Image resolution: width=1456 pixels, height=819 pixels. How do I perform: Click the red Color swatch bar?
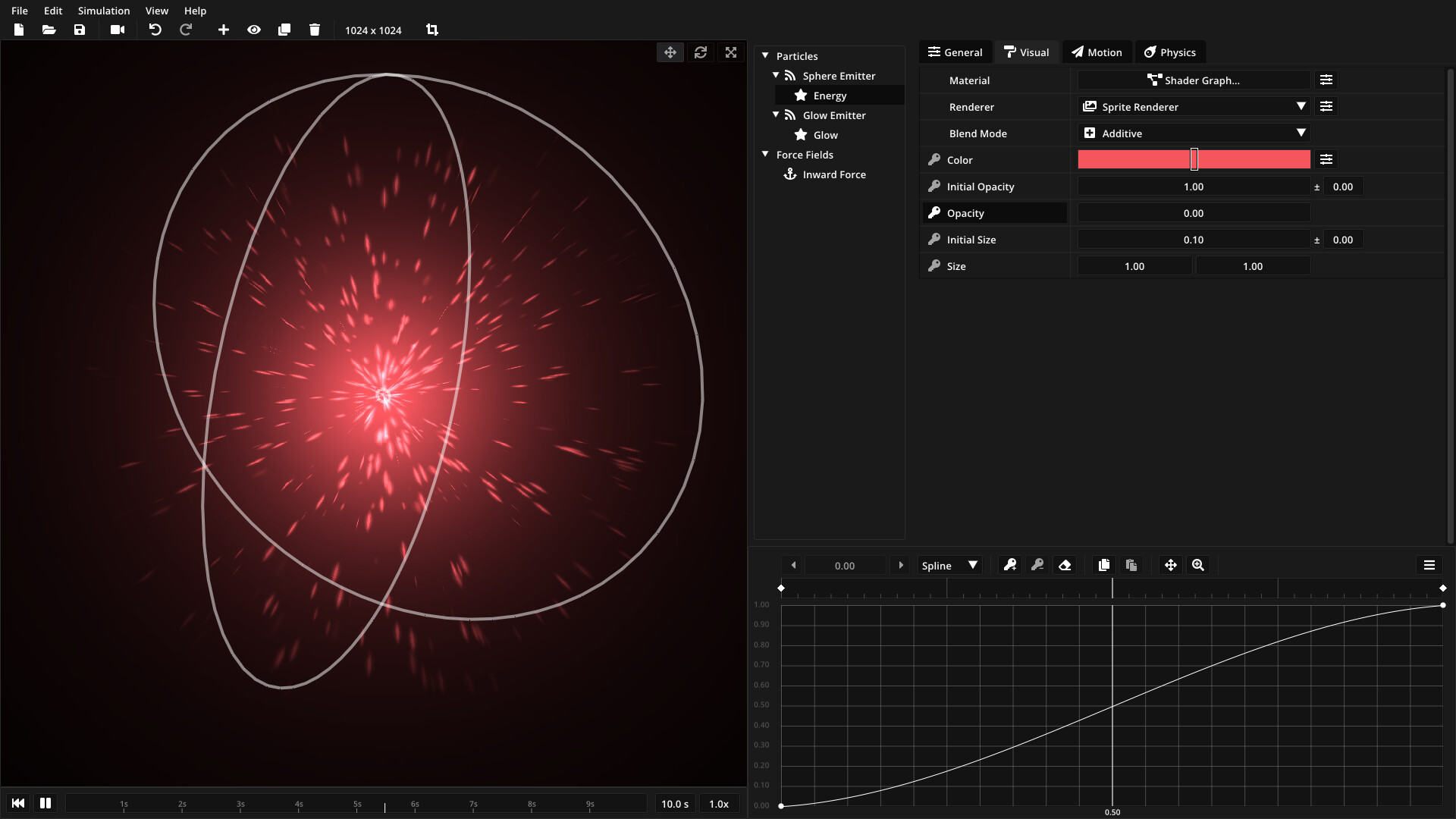[x=1137, y=160]
